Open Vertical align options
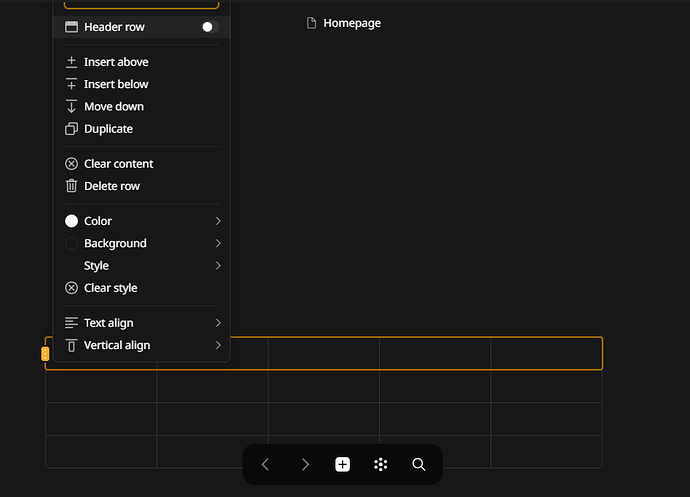Image resolution: width=690 pixels, height=497 pixels. coord(142,345)
